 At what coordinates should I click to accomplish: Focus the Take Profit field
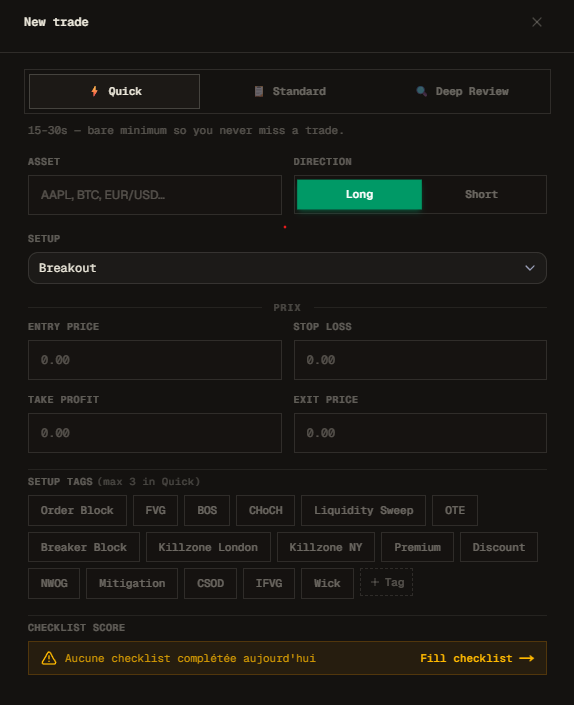click(155, 433)
